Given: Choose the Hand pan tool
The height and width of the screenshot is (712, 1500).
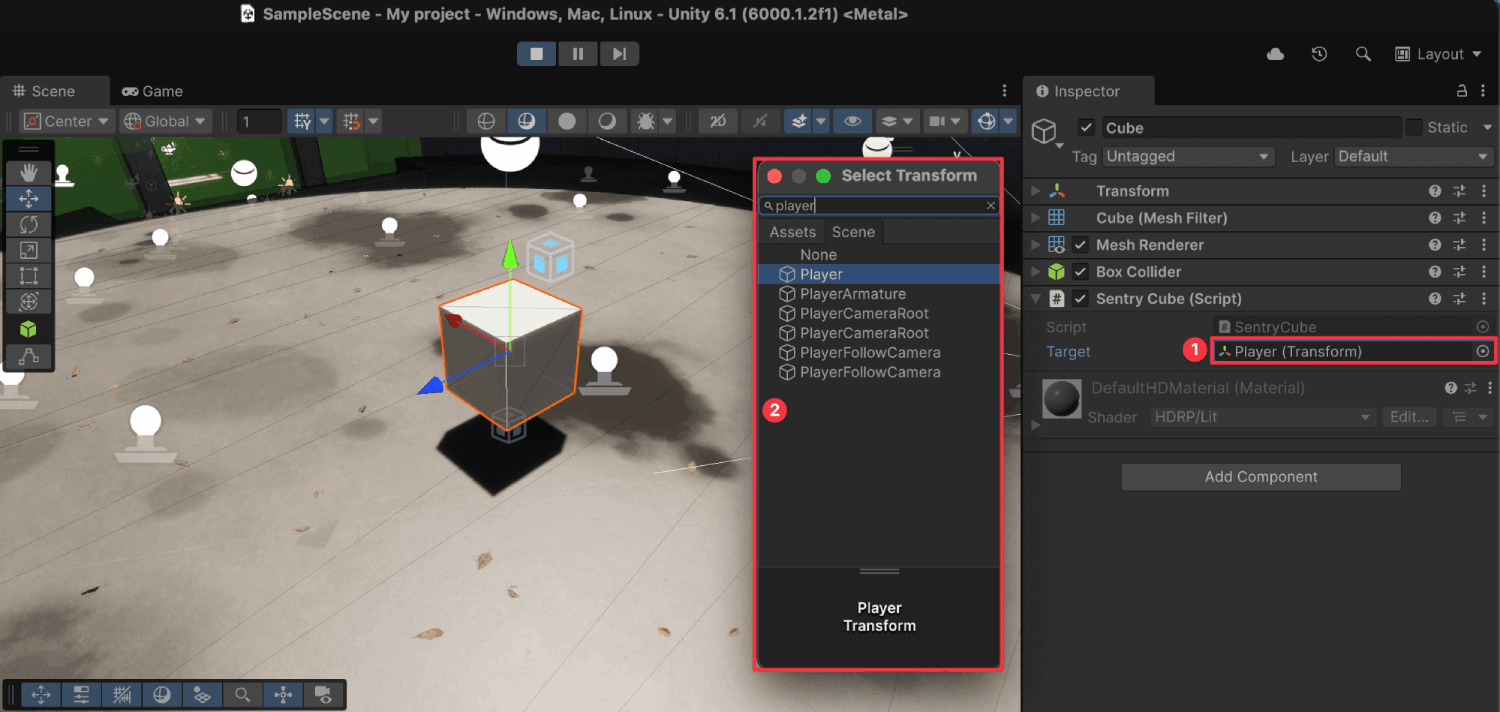Looking at the screenshot, I should tap(29, 172).
